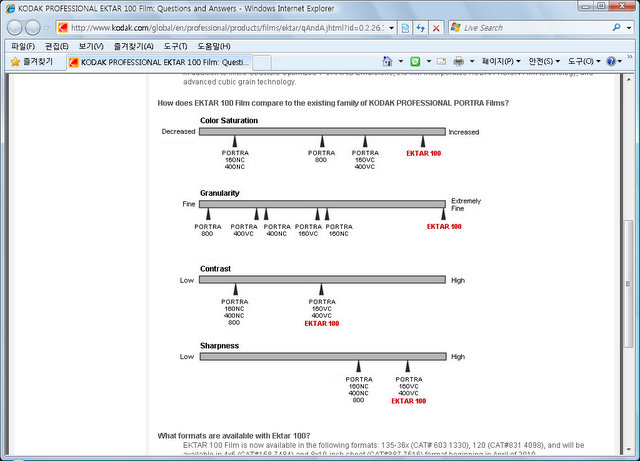Go back with the Back arrow button

15,28
